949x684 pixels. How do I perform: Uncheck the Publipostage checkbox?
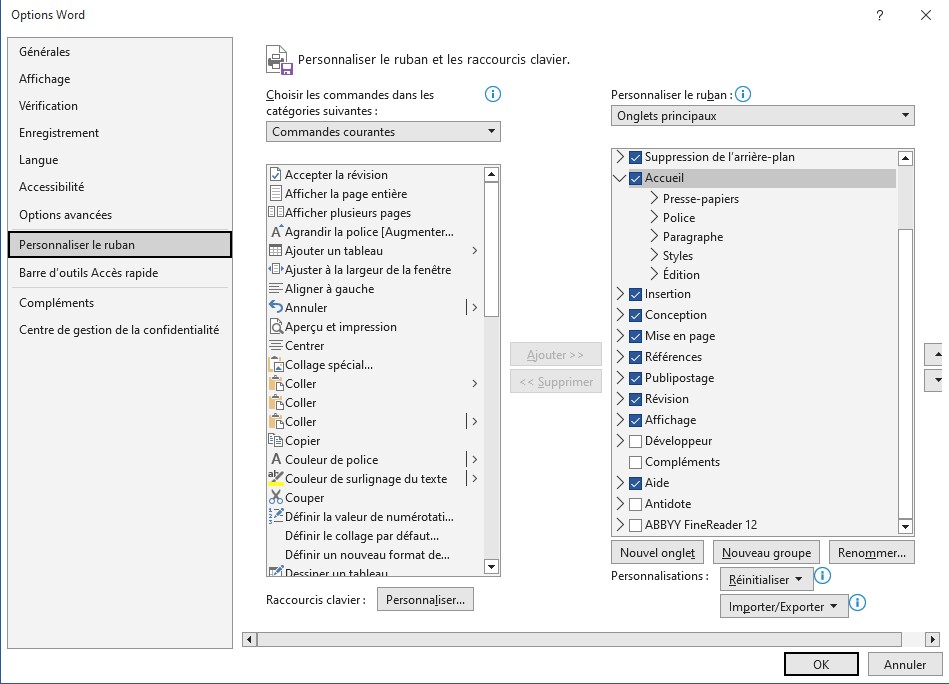coord(635,378)
